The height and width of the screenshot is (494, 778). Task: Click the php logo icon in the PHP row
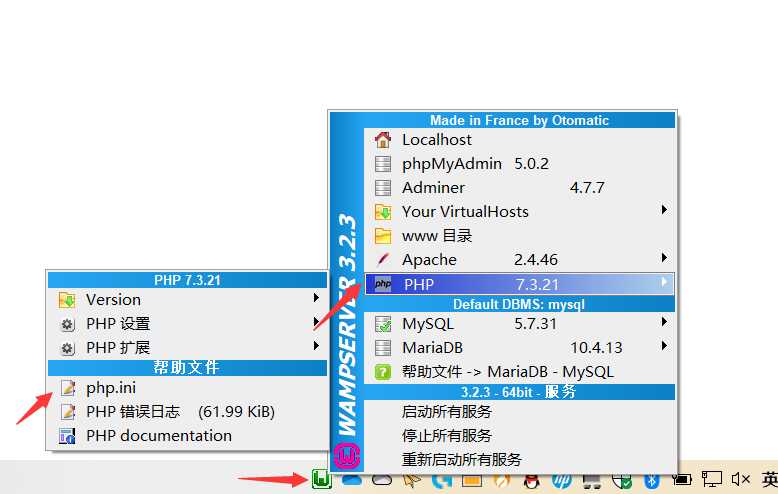(383, 284)
